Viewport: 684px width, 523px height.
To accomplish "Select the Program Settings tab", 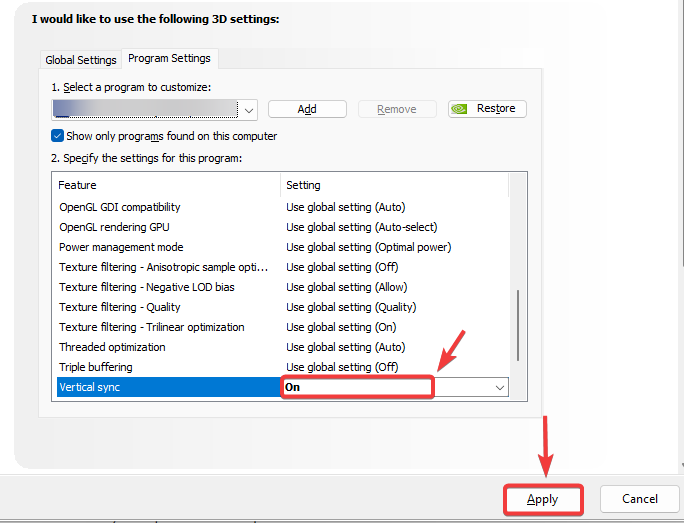I will pos(169,59).
